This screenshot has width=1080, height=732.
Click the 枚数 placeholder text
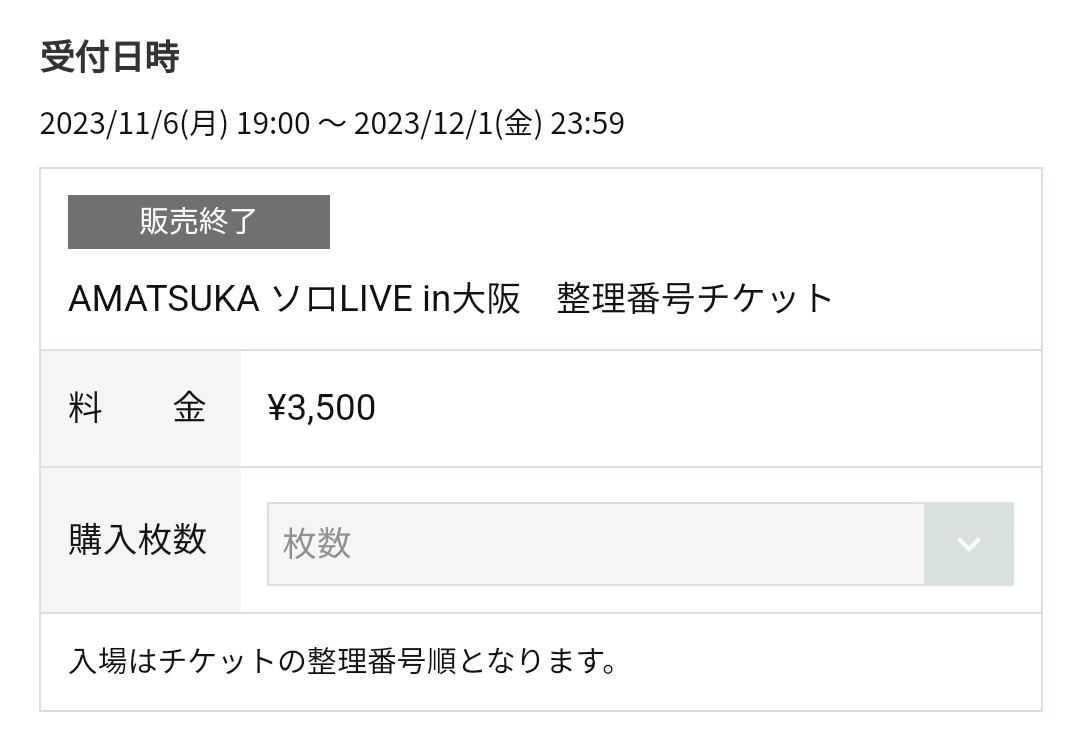[317, 544]
